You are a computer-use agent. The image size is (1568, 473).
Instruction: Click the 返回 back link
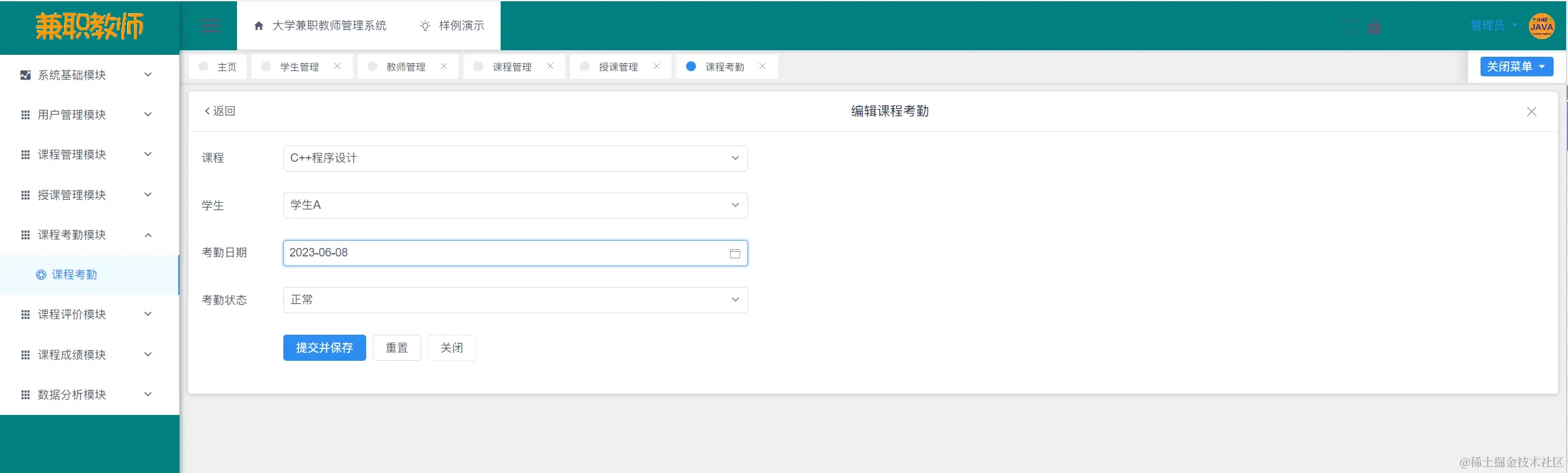[220, 112]
